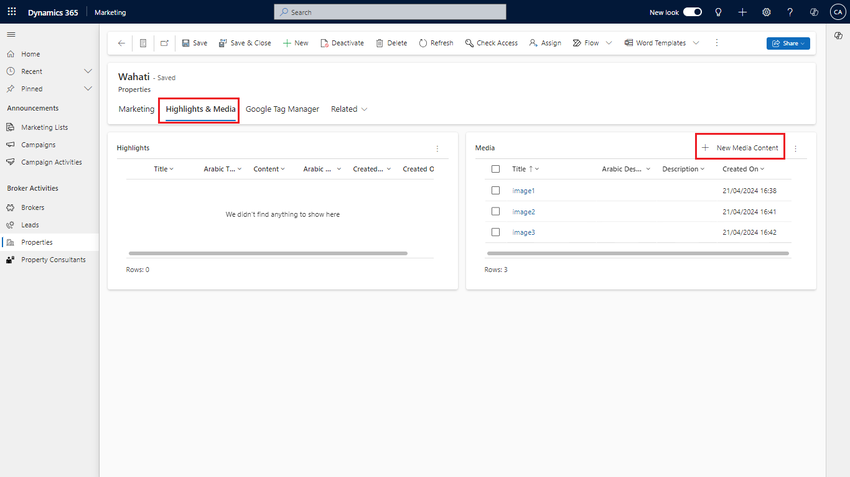
Task: Click the New Media Content button
Action: [740, 148]
